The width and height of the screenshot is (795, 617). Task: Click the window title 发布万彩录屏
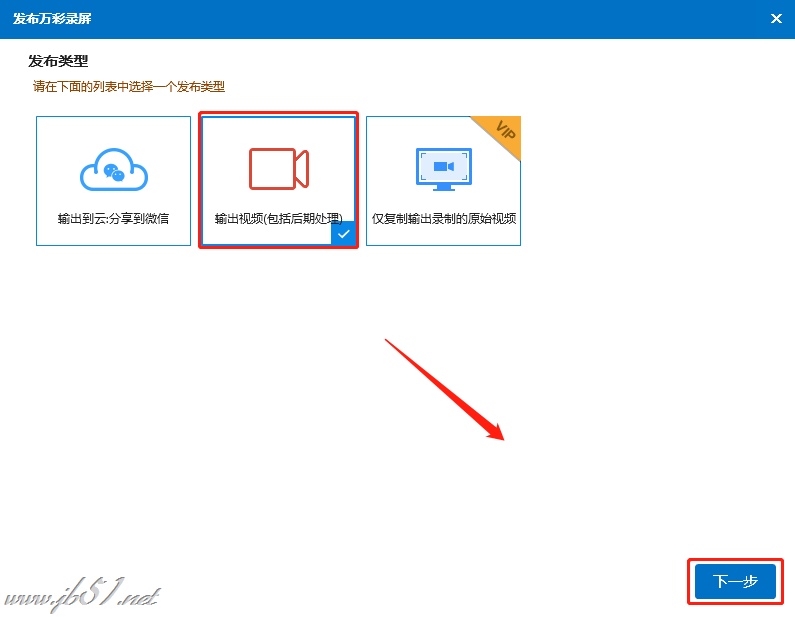tap(52, 19)
